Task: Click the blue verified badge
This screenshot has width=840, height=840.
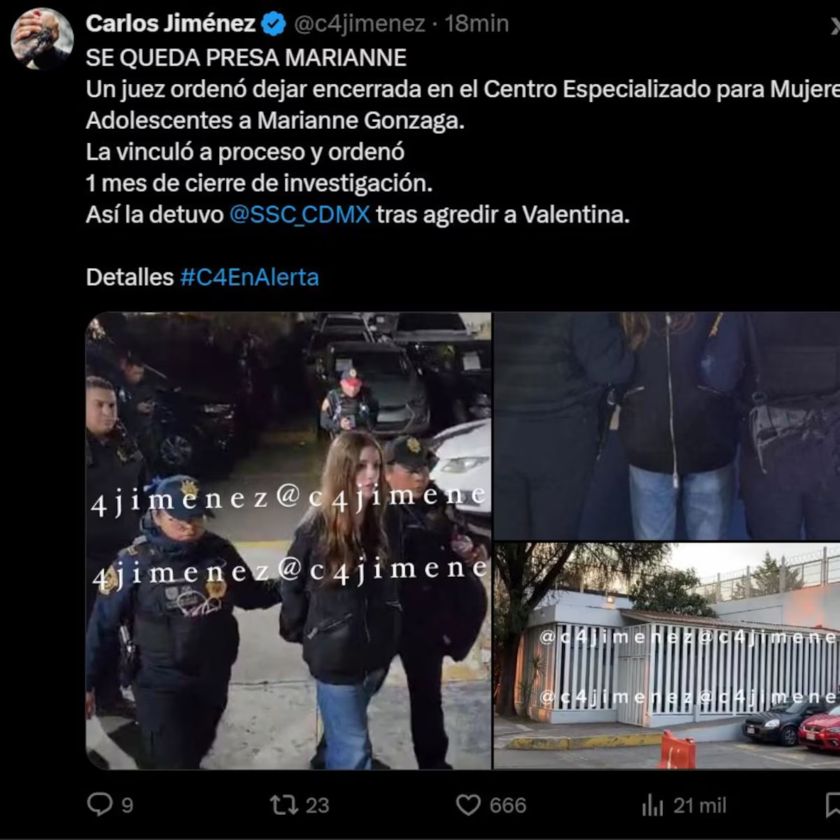Action: 274,24
